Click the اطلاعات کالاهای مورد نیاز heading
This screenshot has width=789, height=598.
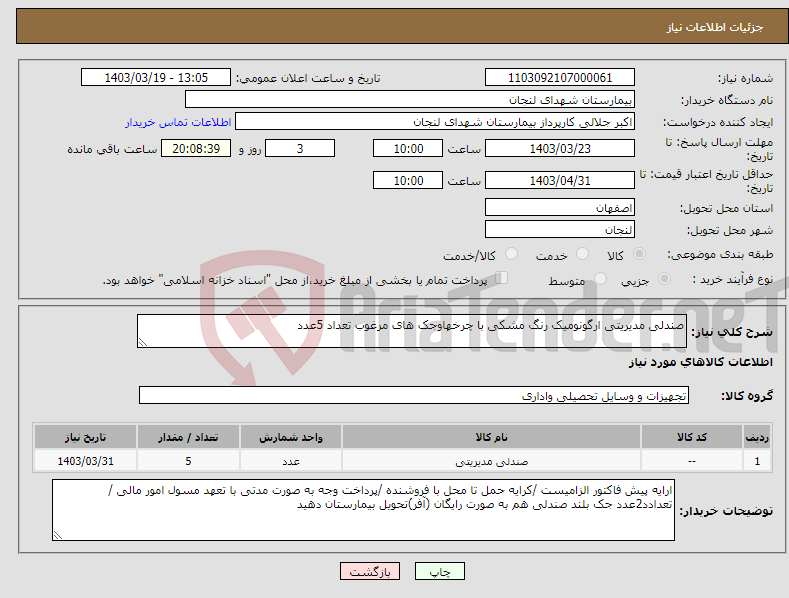[700, 362]
